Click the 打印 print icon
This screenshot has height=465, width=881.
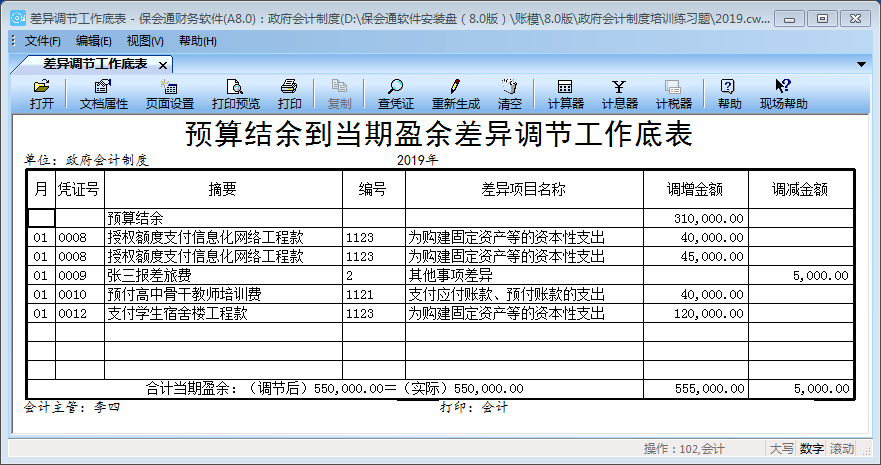point(289,94)
